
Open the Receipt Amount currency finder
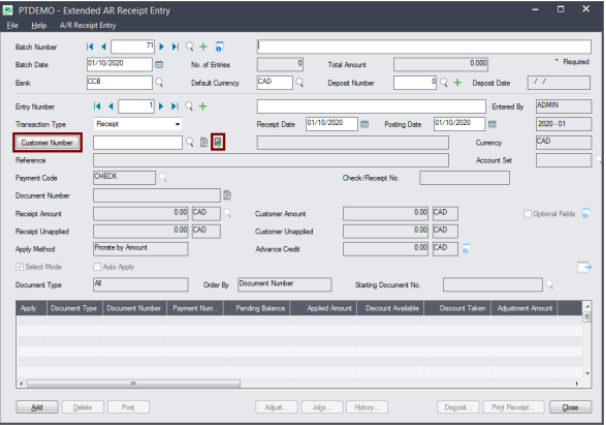227,213
